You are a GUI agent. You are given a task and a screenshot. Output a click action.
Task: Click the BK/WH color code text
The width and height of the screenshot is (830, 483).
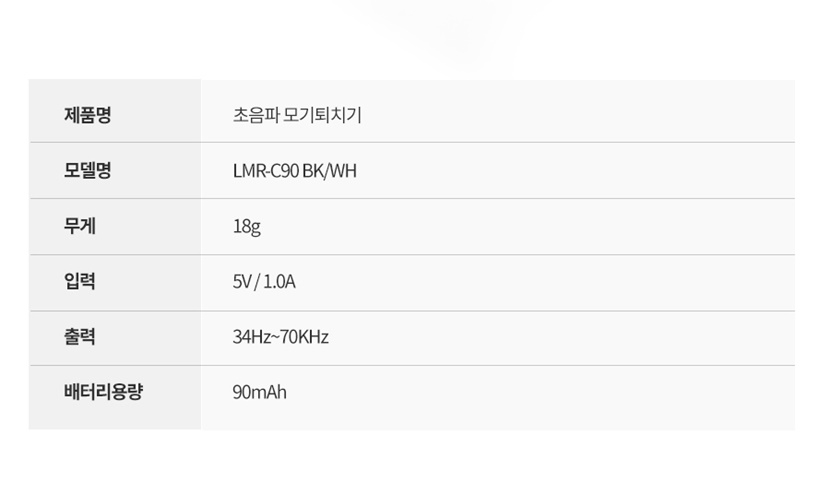pos(330,171)
